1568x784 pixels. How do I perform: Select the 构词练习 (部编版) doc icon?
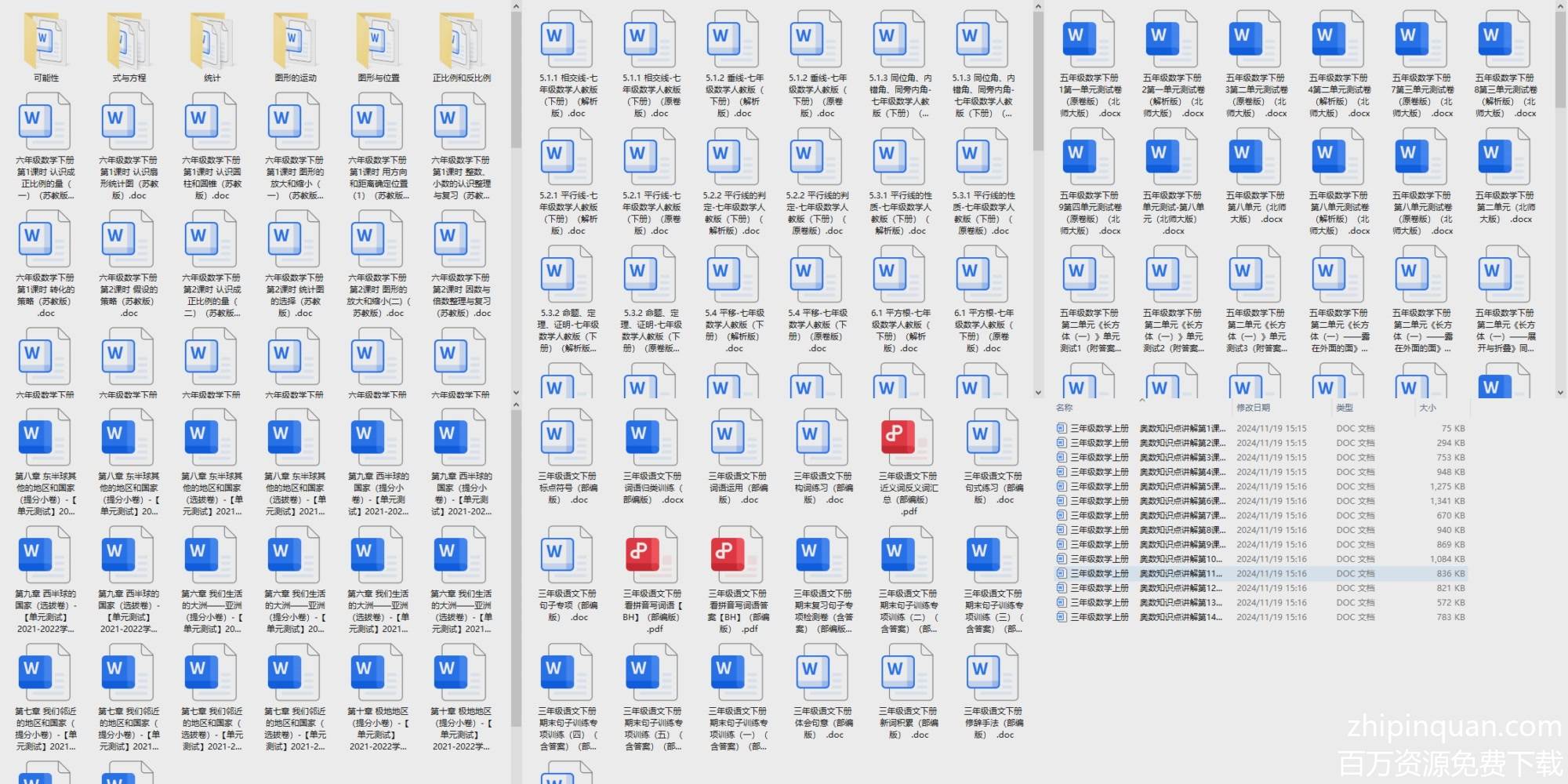tap(822, 437)
